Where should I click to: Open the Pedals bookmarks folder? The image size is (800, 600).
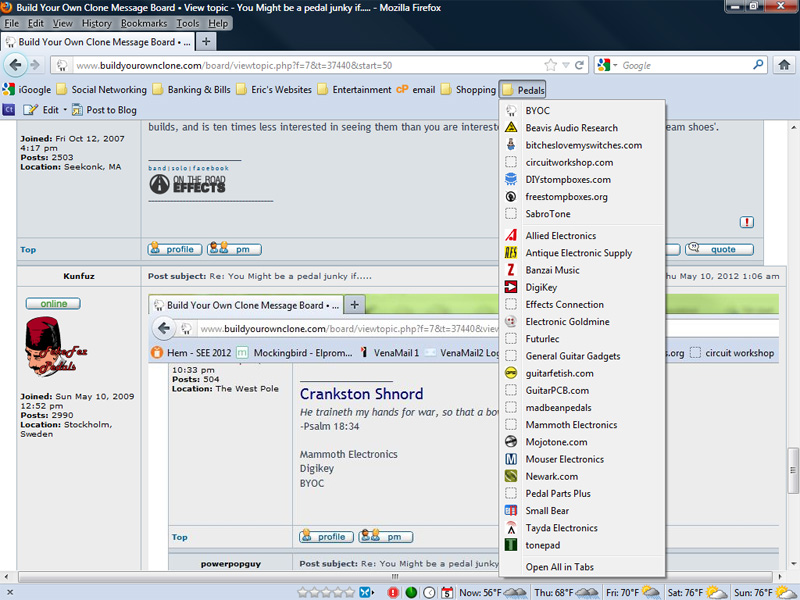pyautogui.click(x=523, y=90)
